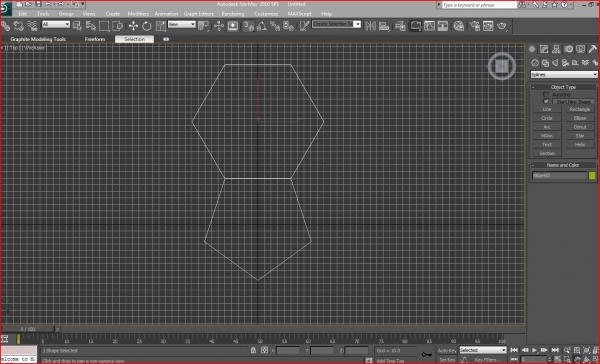
Task: Click the Select Object arrow tool
Action: [x=77, y=26]
